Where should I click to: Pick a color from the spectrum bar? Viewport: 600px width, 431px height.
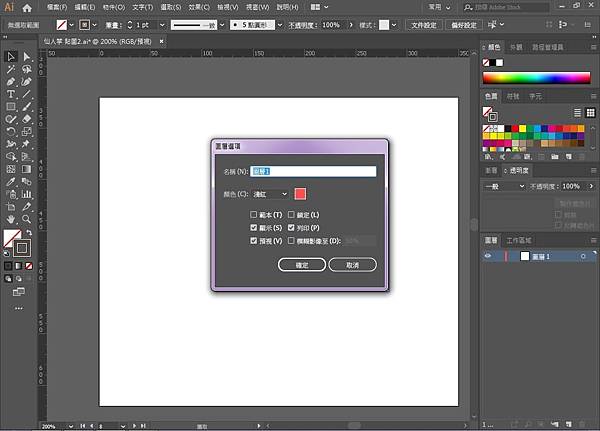(x=536, y=78)
